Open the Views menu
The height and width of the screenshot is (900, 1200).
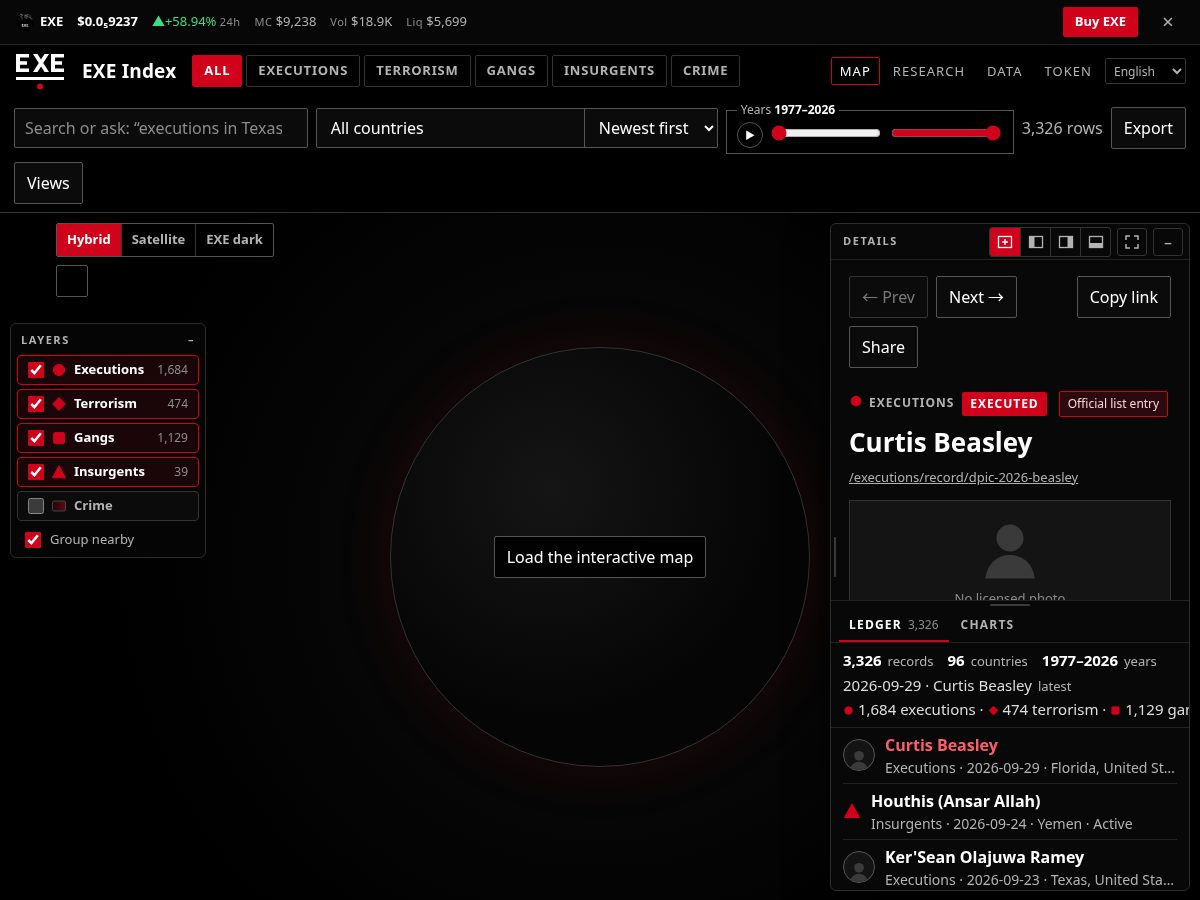tap(48, 183)
